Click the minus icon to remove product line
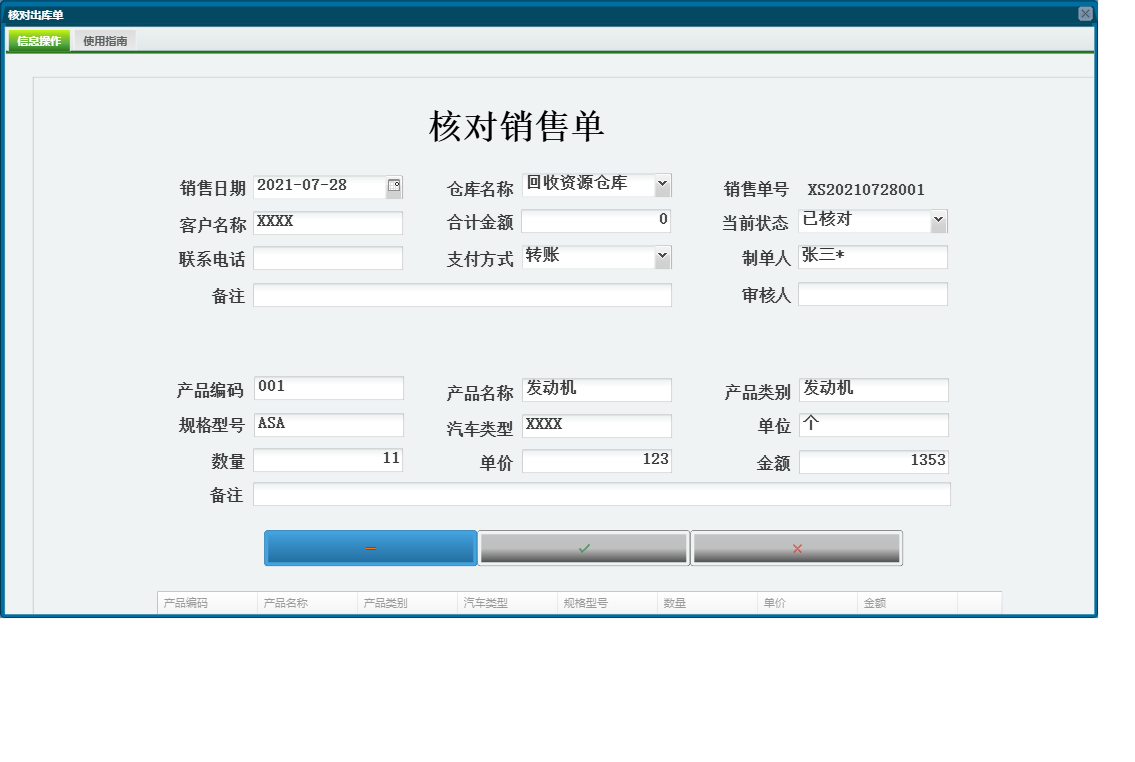 point(370,547)
